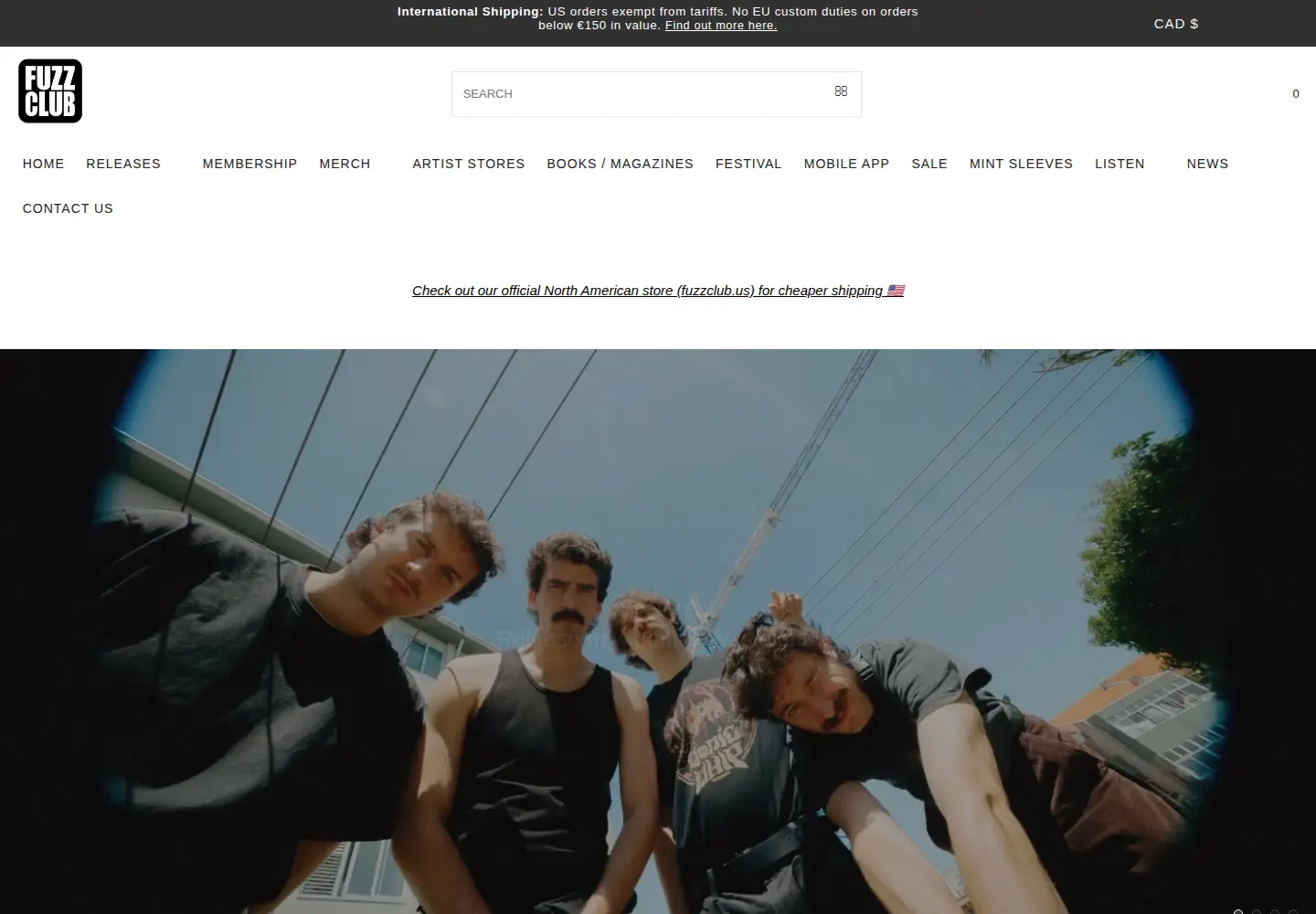This screenshot has width=1316, height=914.
Task: Open the CAD $ currency selector
Action: (x=1176, y=24)
